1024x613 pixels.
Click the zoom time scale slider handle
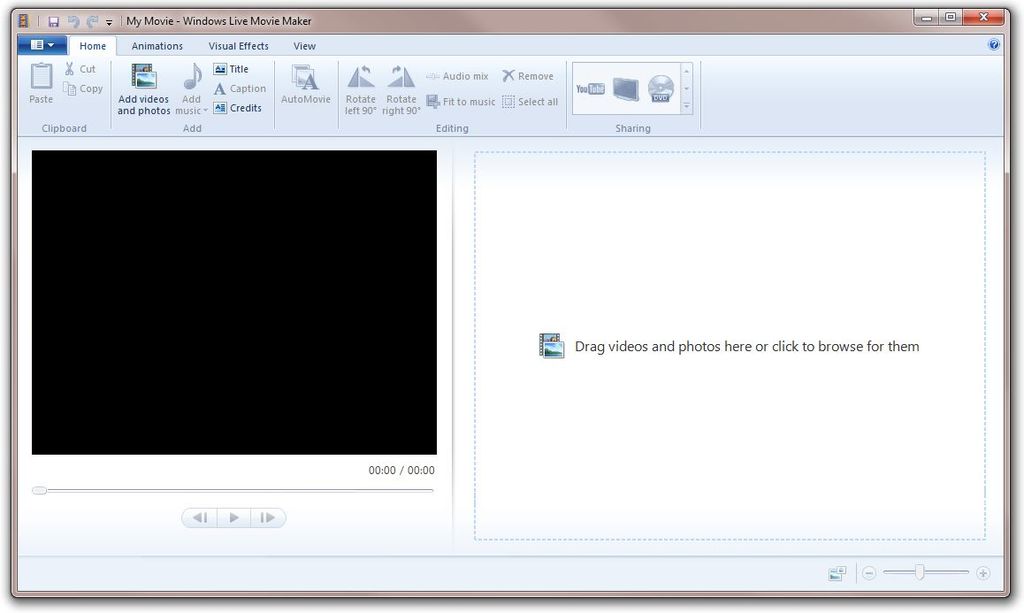pos(920,573)
